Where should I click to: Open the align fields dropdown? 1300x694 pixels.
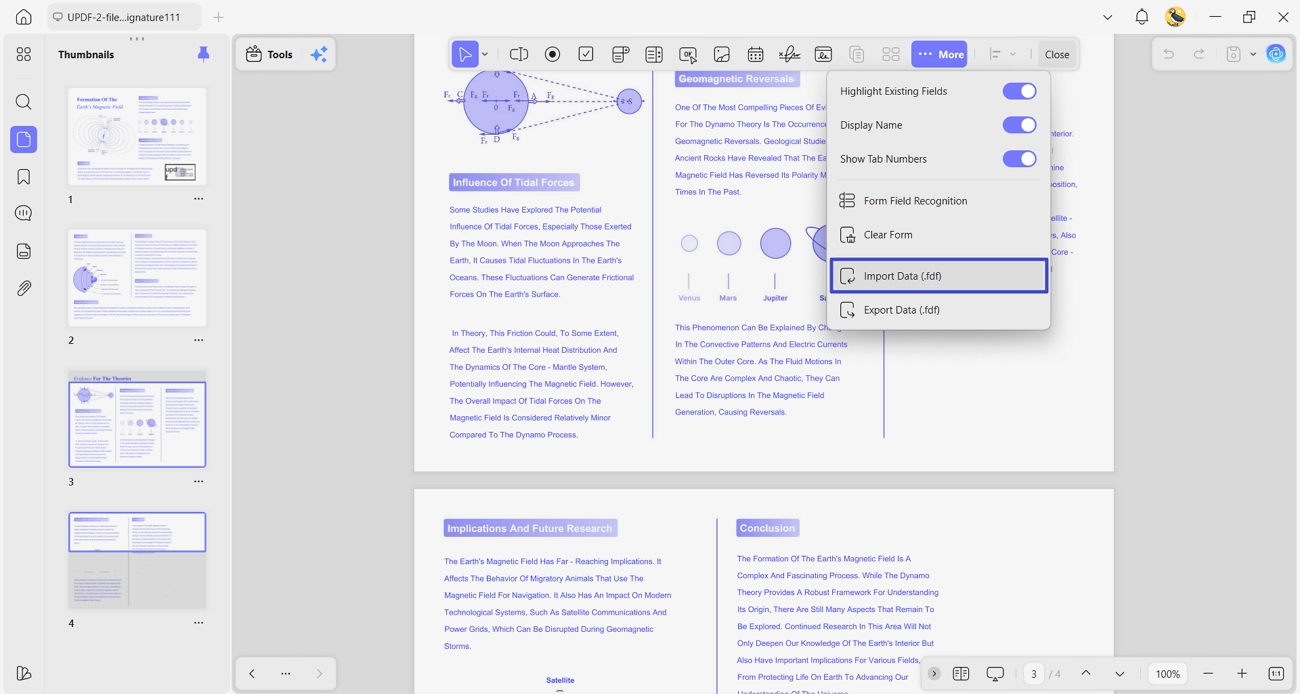pyautogui.click(x=1002, y=54)
